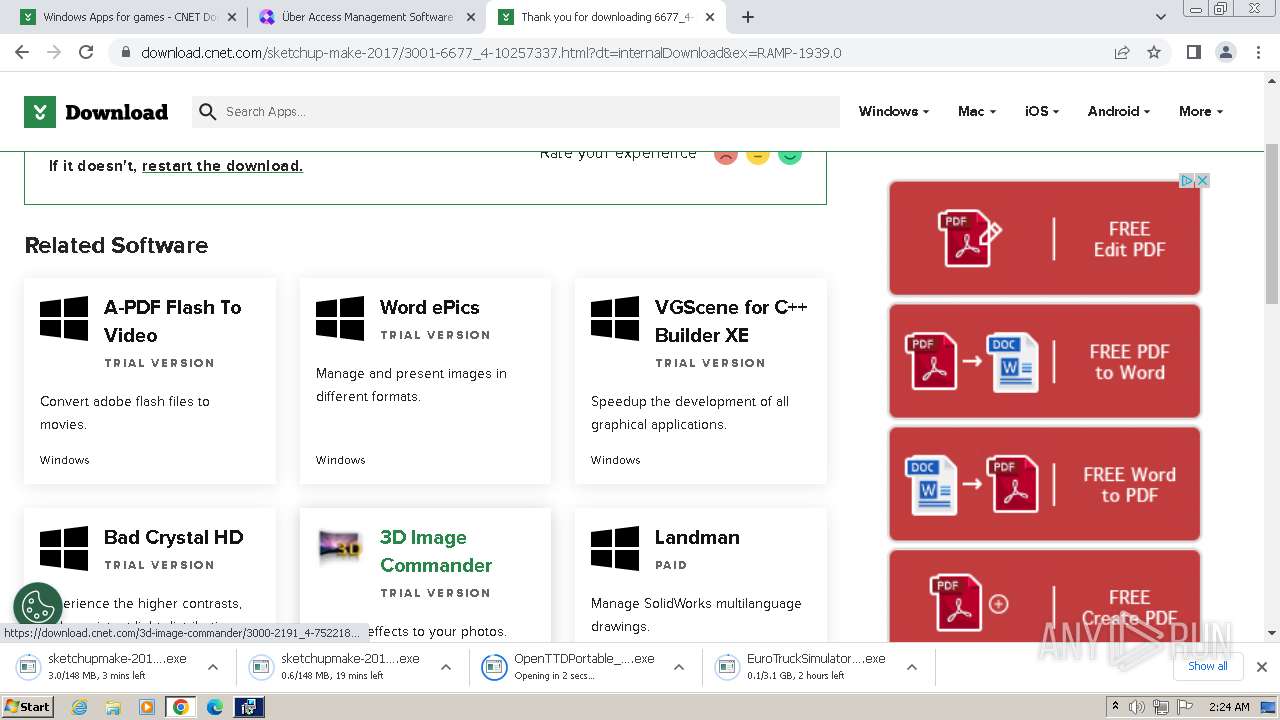
Task: Open VGScene for C++ Builder XE link
Action: 731,321
